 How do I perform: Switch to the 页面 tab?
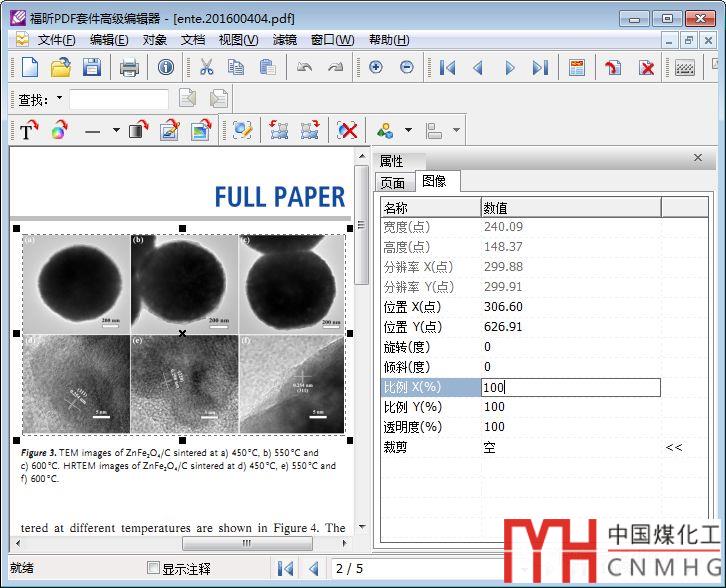coord(393,183)
